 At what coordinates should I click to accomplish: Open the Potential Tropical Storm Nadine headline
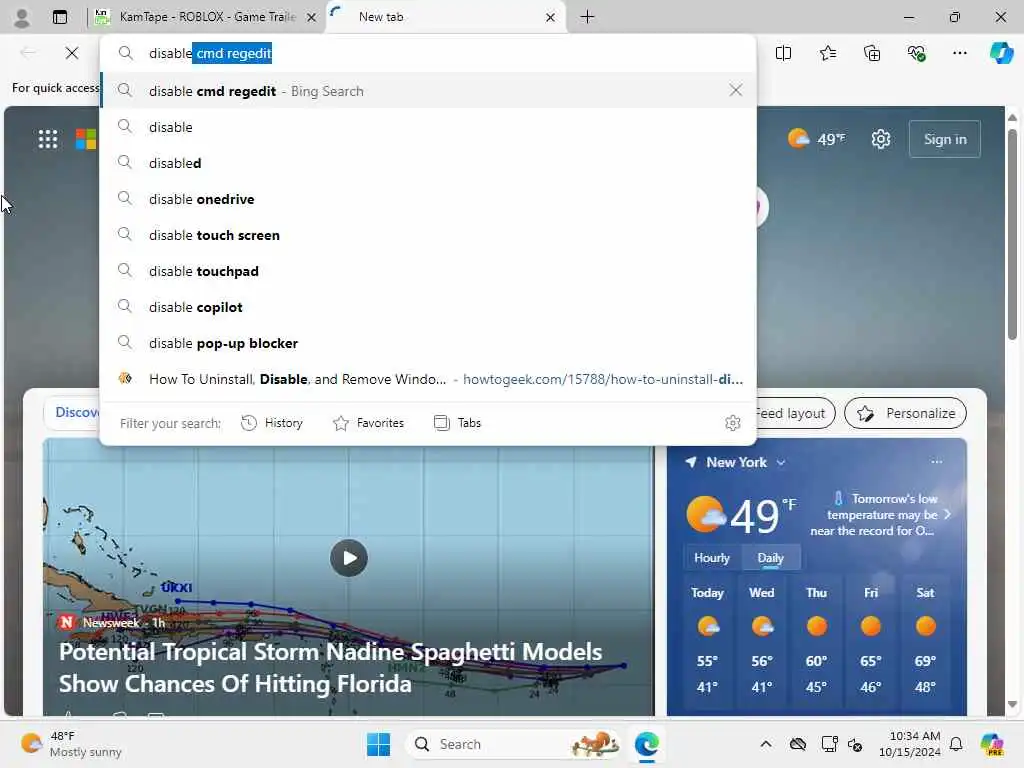pyautogui.click(x=330, y=667)
